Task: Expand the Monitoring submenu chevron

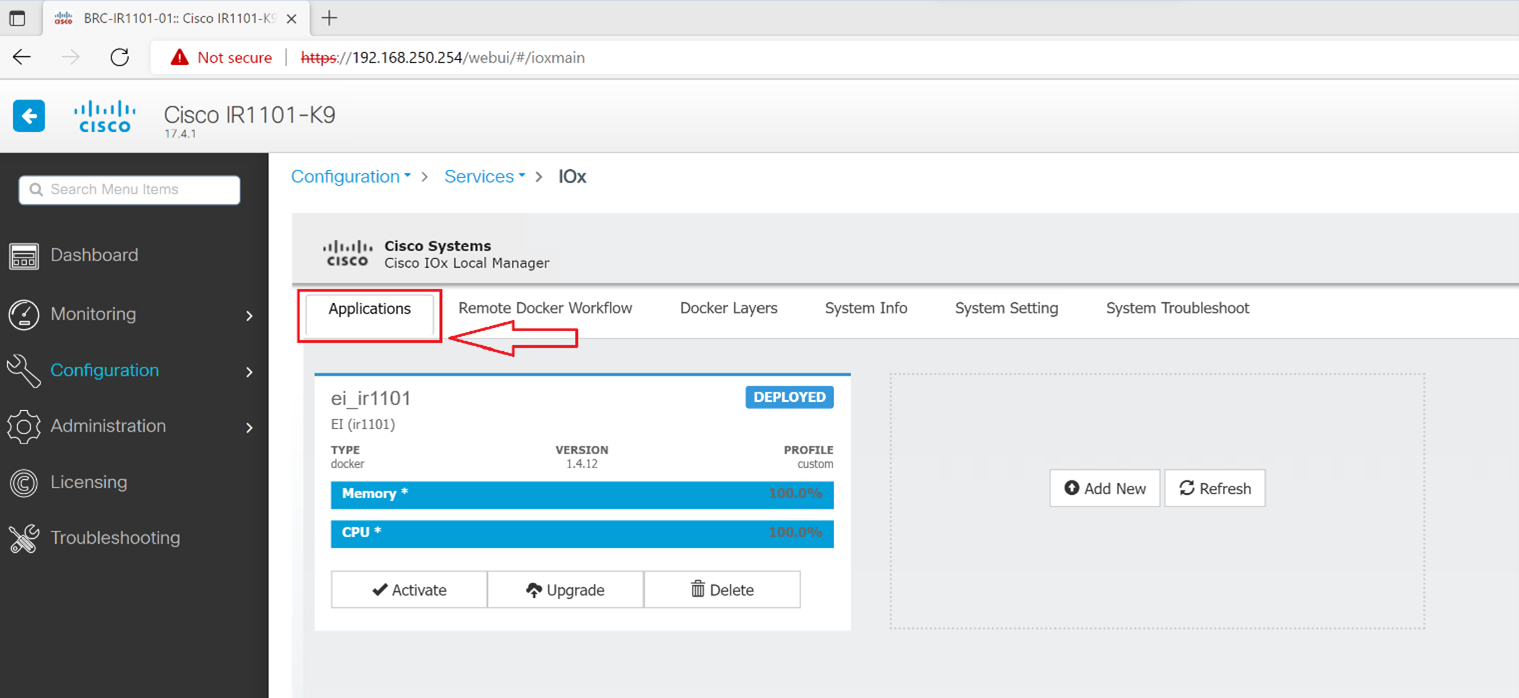Action: coord(249,316)
